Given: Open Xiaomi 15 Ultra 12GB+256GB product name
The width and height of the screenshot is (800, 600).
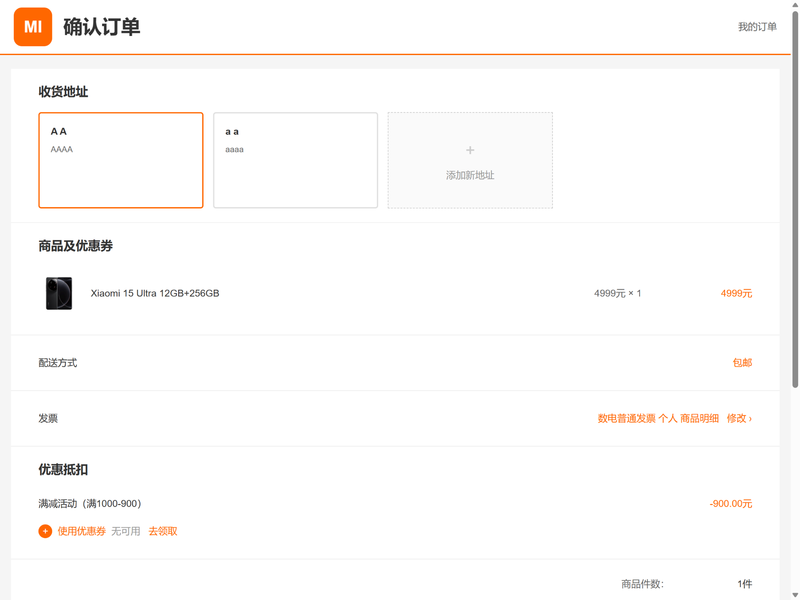Looking at the screenshot, I should [155, 293].
